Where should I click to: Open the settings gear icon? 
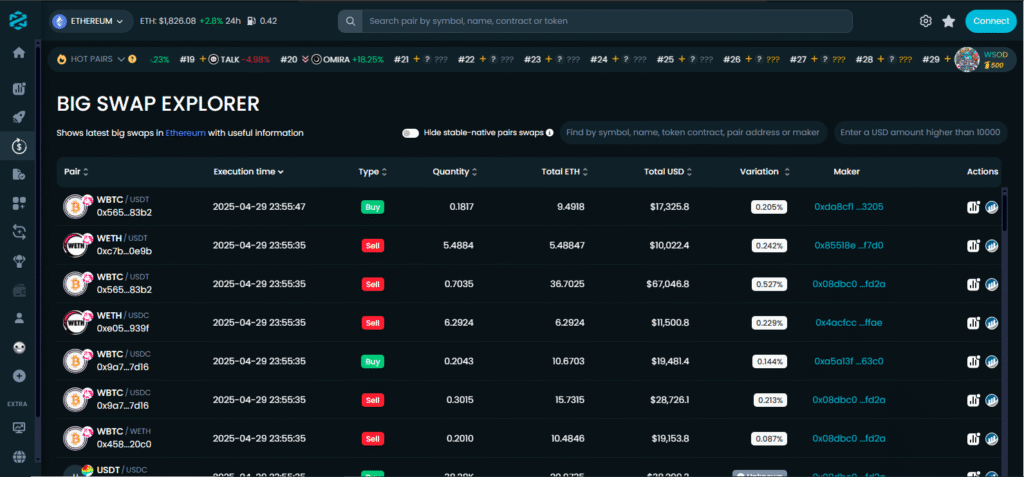[925, 21]
